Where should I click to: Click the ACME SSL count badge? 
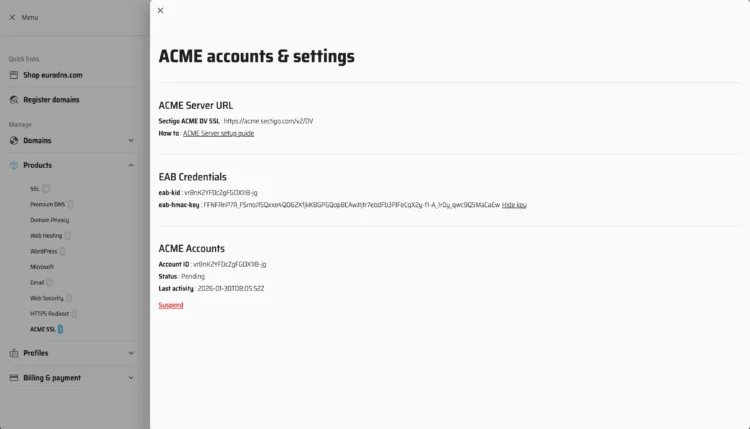[x=61, y=329]
